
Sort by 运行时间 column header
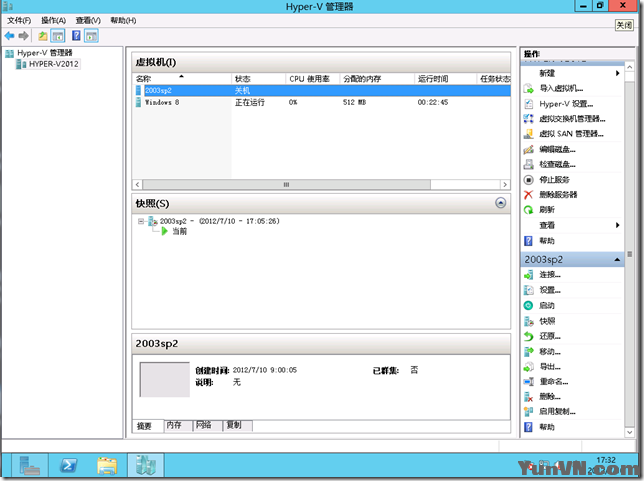446,78
